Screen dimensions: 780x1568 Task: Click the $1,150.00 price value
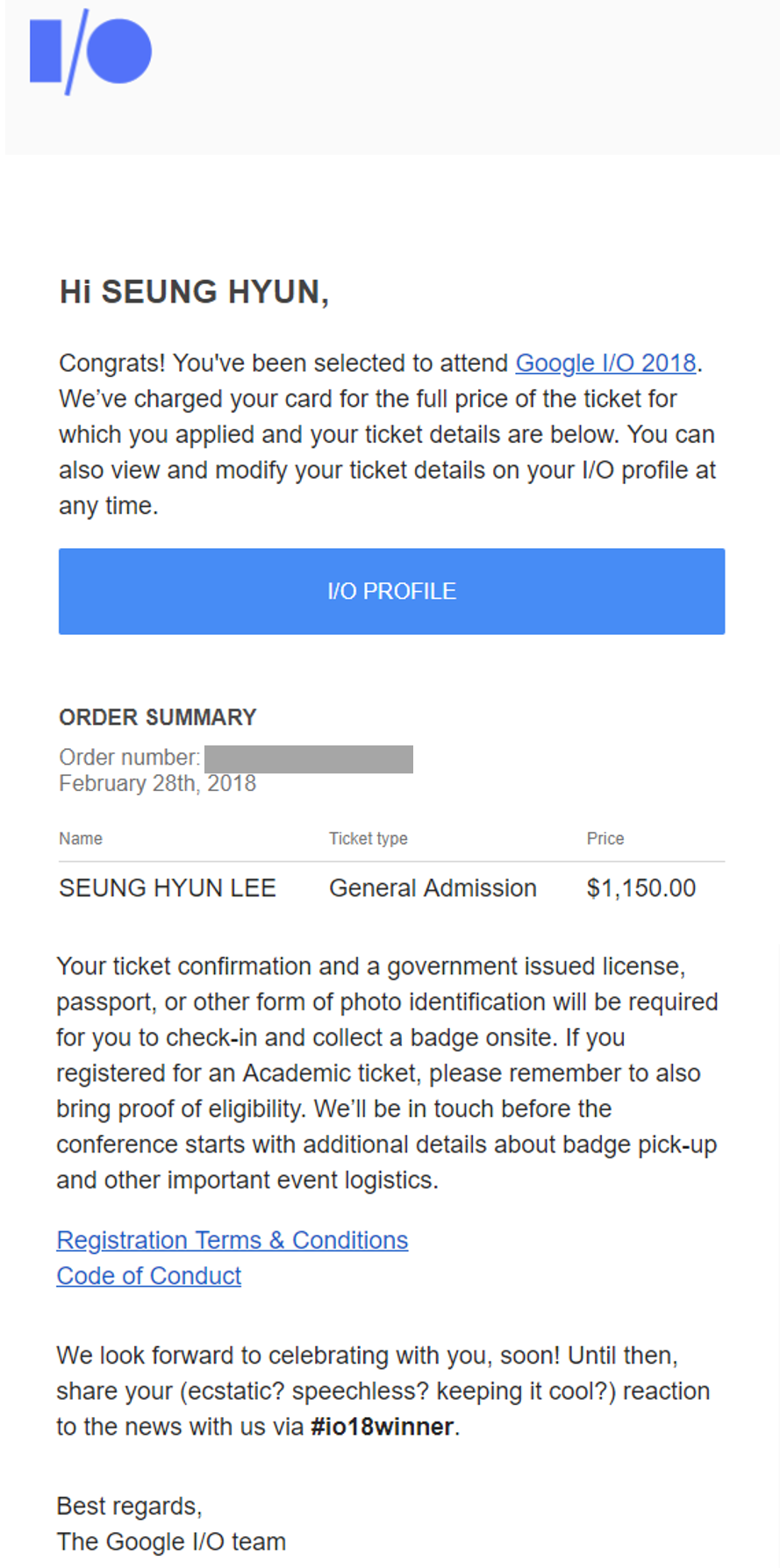tap(641, 888)
